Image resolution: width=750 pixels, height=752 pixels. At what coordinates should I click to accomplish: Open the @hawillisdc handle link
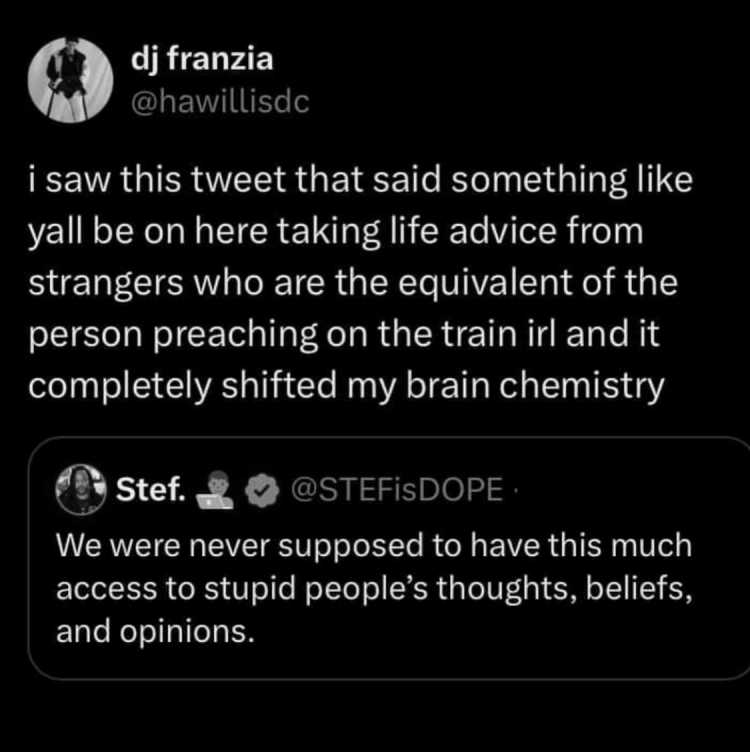point(220,102)
